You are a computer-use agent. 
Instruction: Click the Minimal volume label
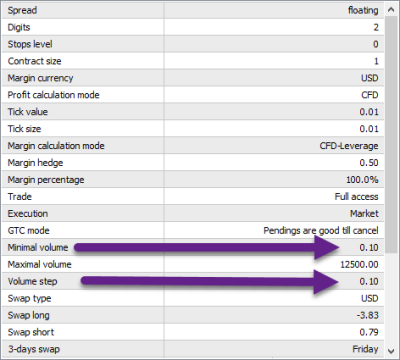coord(38,248)
